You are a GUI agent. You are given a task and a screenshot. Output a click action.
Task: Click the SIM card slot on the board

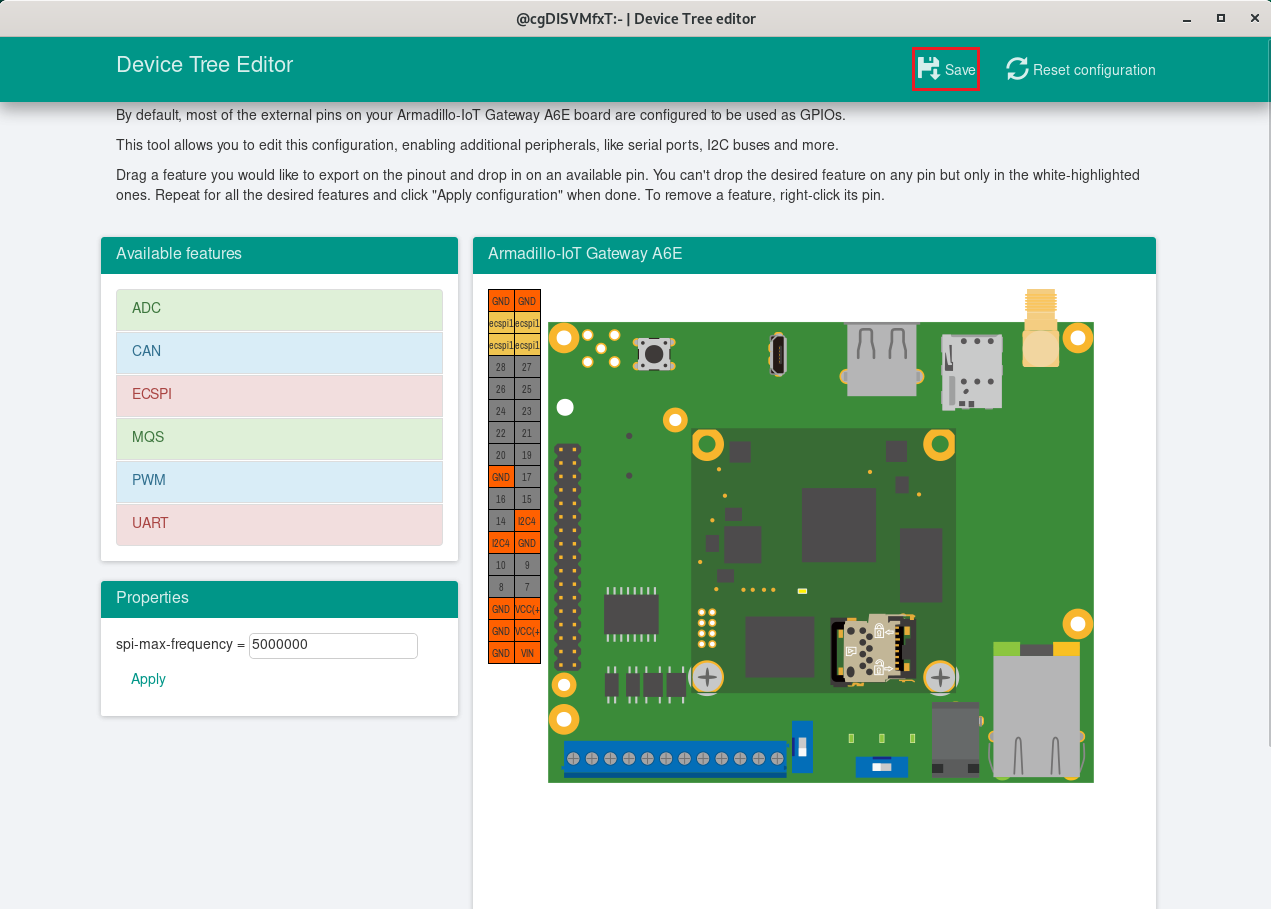coord(971,371)
